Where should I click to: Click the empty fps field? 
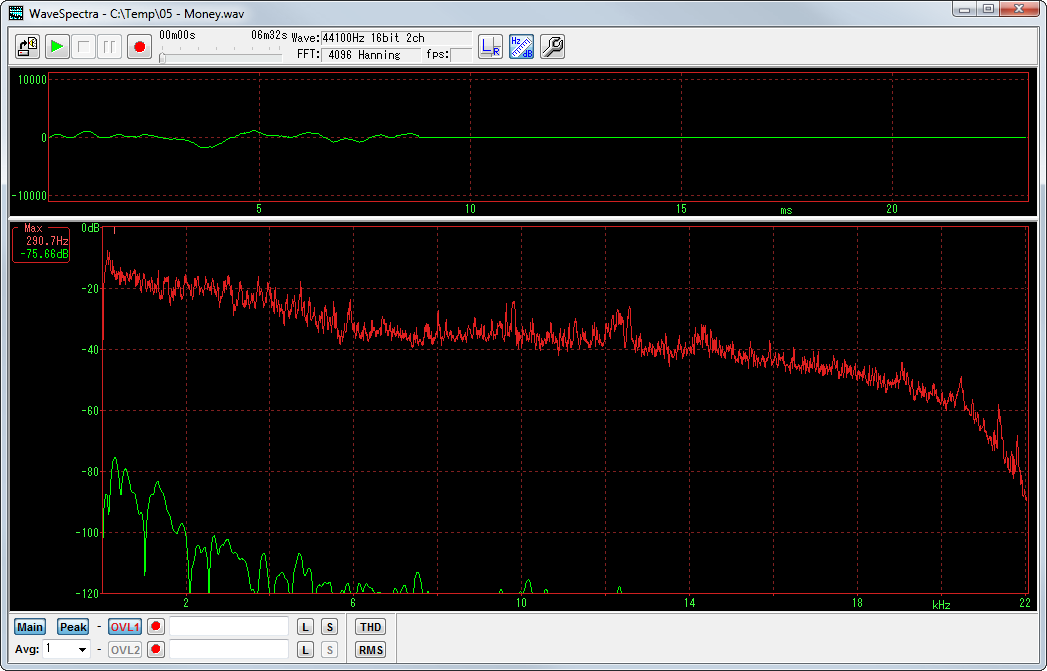tap(461, 55)
